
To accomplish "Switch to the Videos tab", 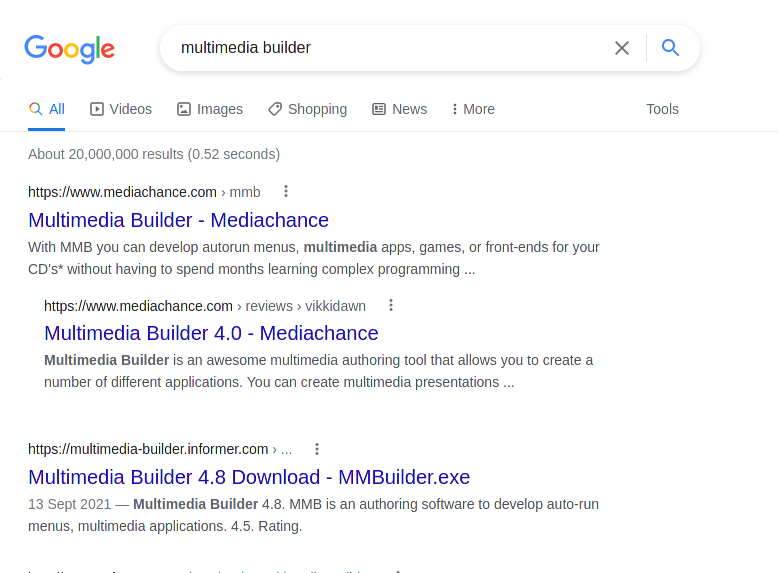I will tap(121, 109).
